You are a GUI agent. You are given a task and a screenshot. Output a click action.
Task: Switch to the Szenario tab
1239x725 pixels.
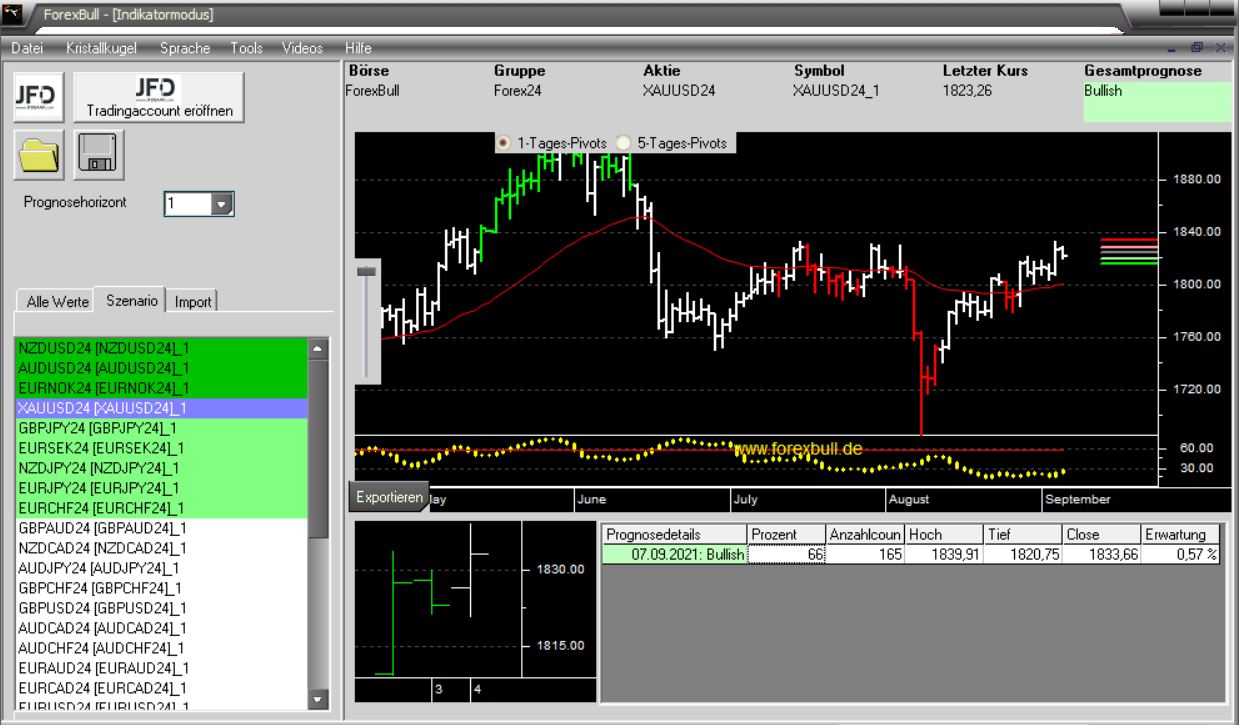coord(132,299)
